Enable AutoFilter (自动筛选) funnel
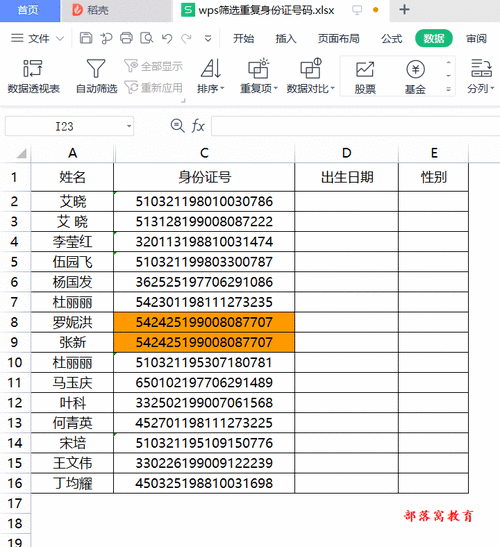500x547 pixels. tap(96, 77)
